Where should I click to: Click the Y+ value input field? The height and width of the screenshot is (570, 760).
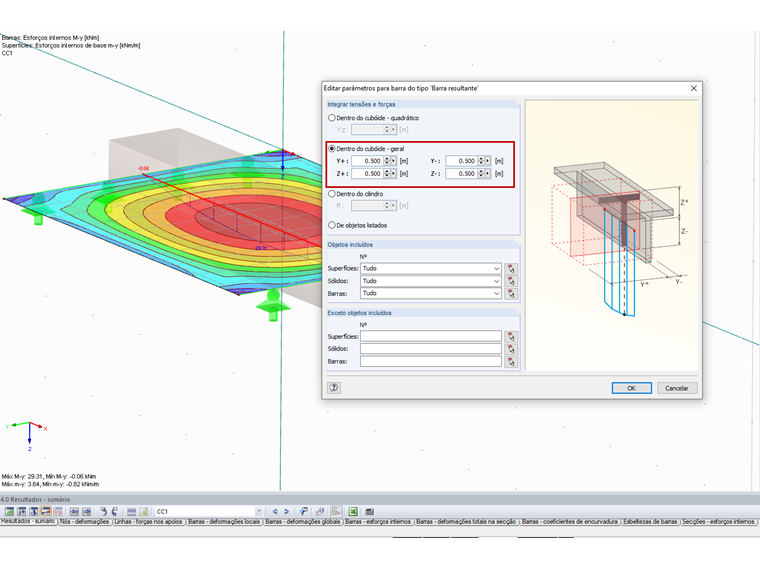[x=367, y=161]
